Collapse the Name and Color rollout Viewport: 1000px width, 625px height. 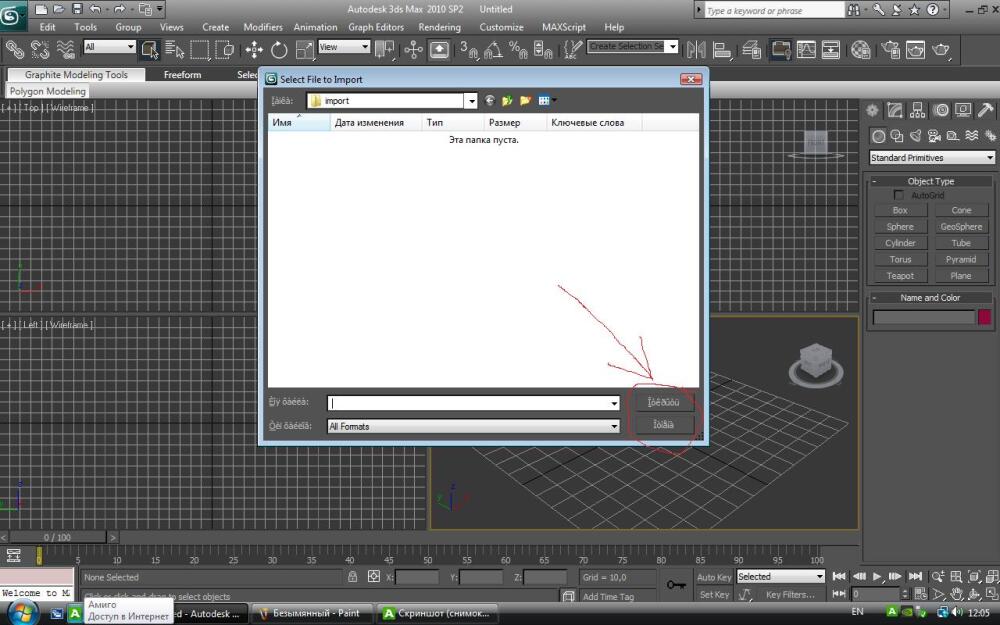pos(874,298)
